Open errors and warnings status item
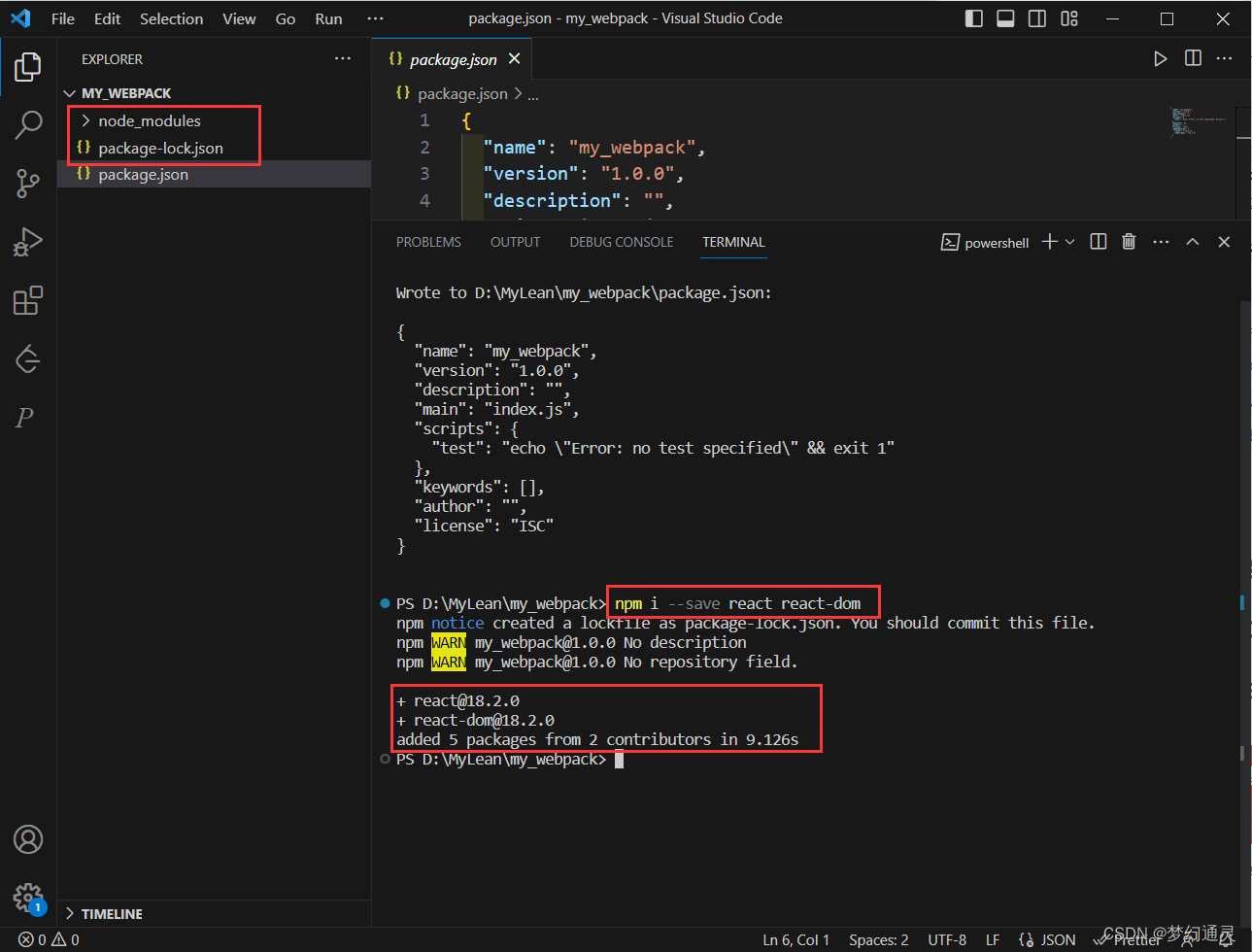Image resolution: width=1252 pixels, height=952 pixels. coord(49,939)
